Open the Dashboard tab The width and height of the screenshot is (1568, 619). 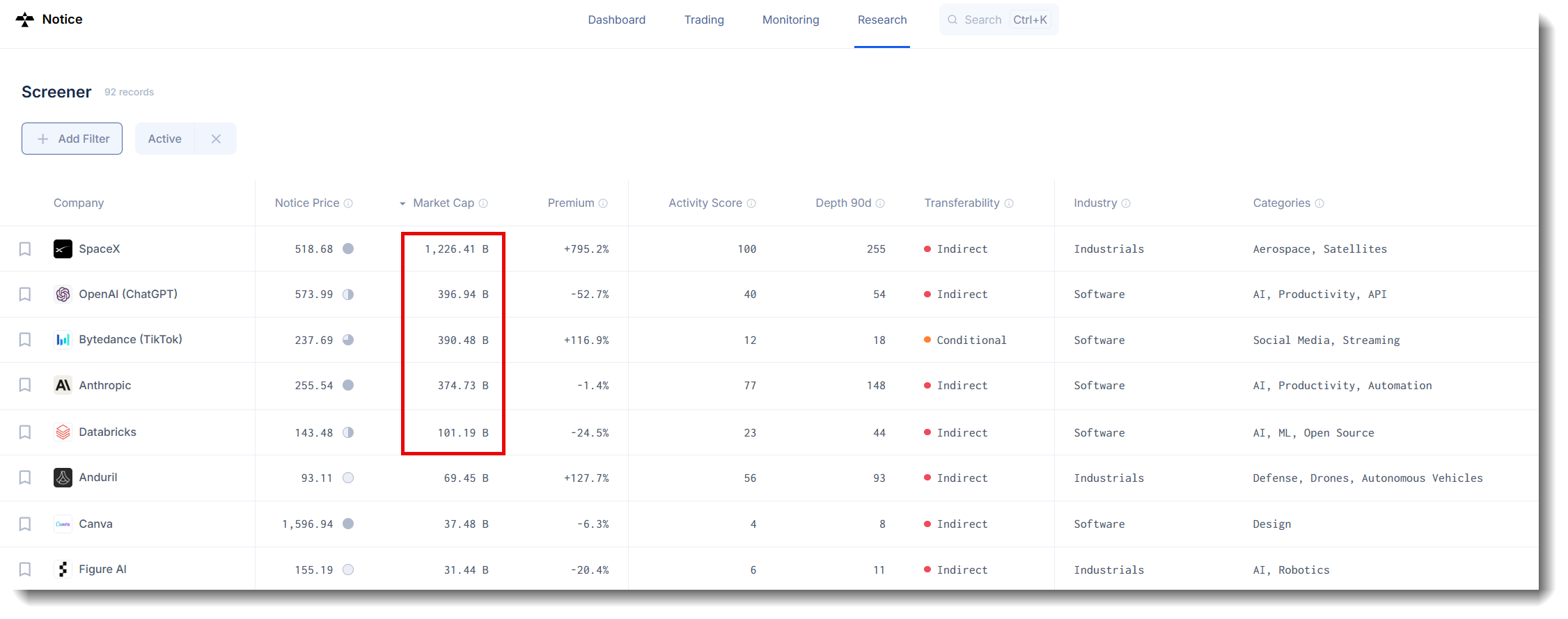point(616,19)
